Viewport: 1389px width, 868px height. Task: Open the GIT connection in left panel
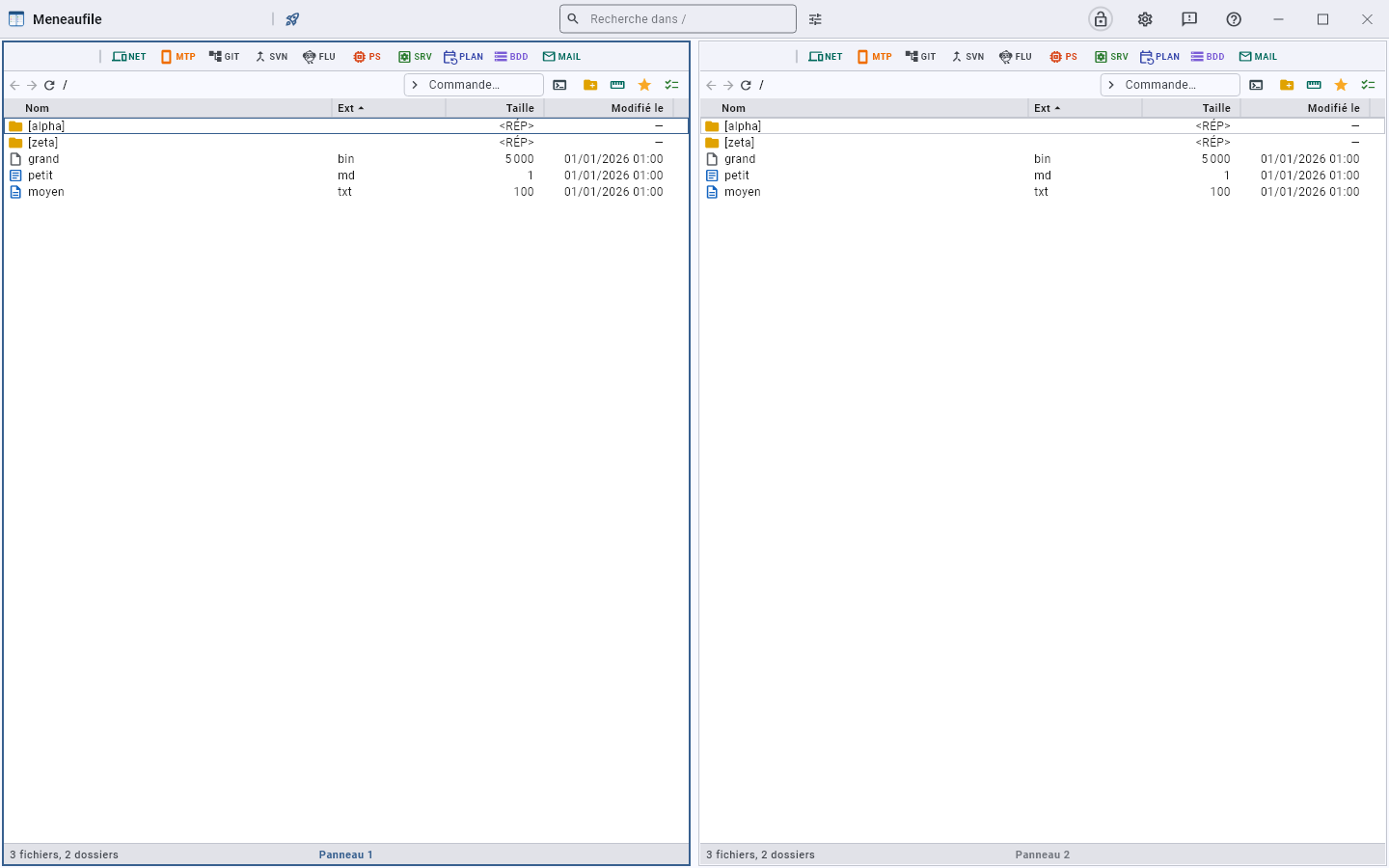point(224,57)
